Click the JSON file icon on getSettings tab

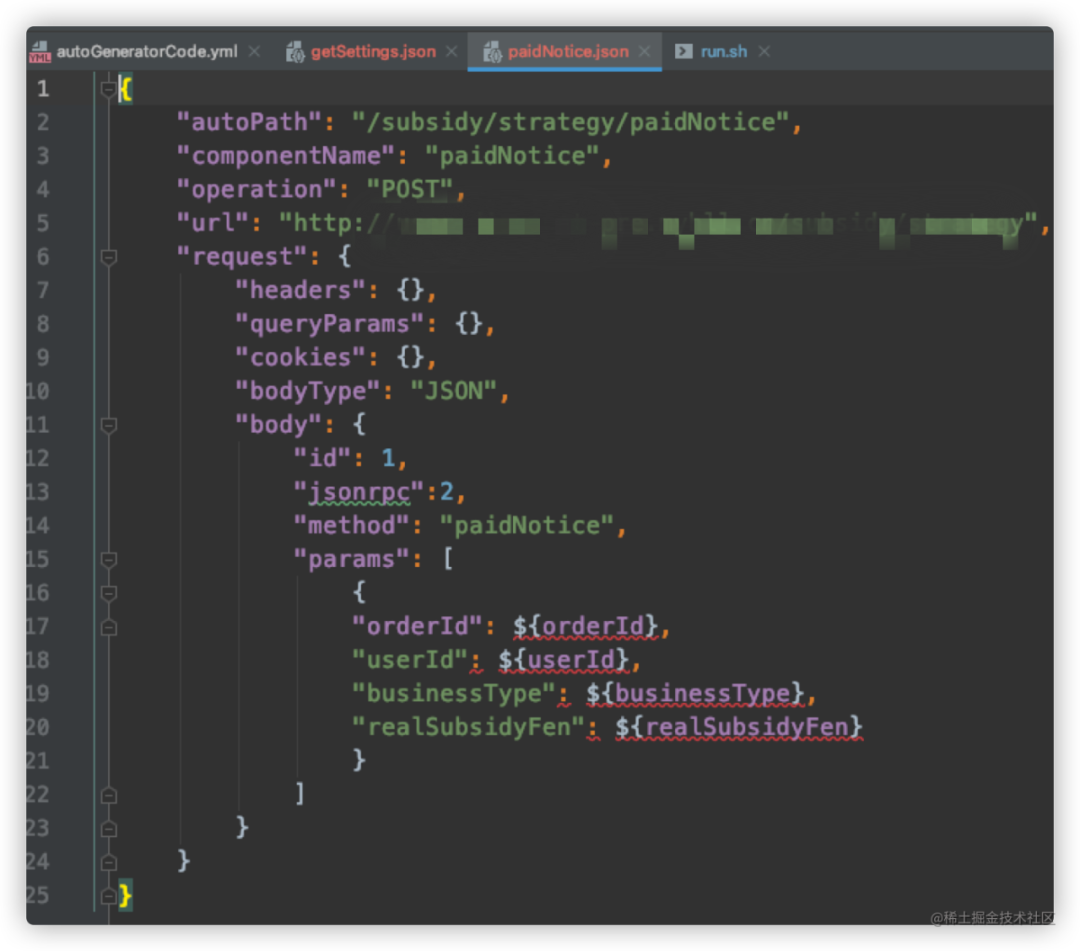295,52
